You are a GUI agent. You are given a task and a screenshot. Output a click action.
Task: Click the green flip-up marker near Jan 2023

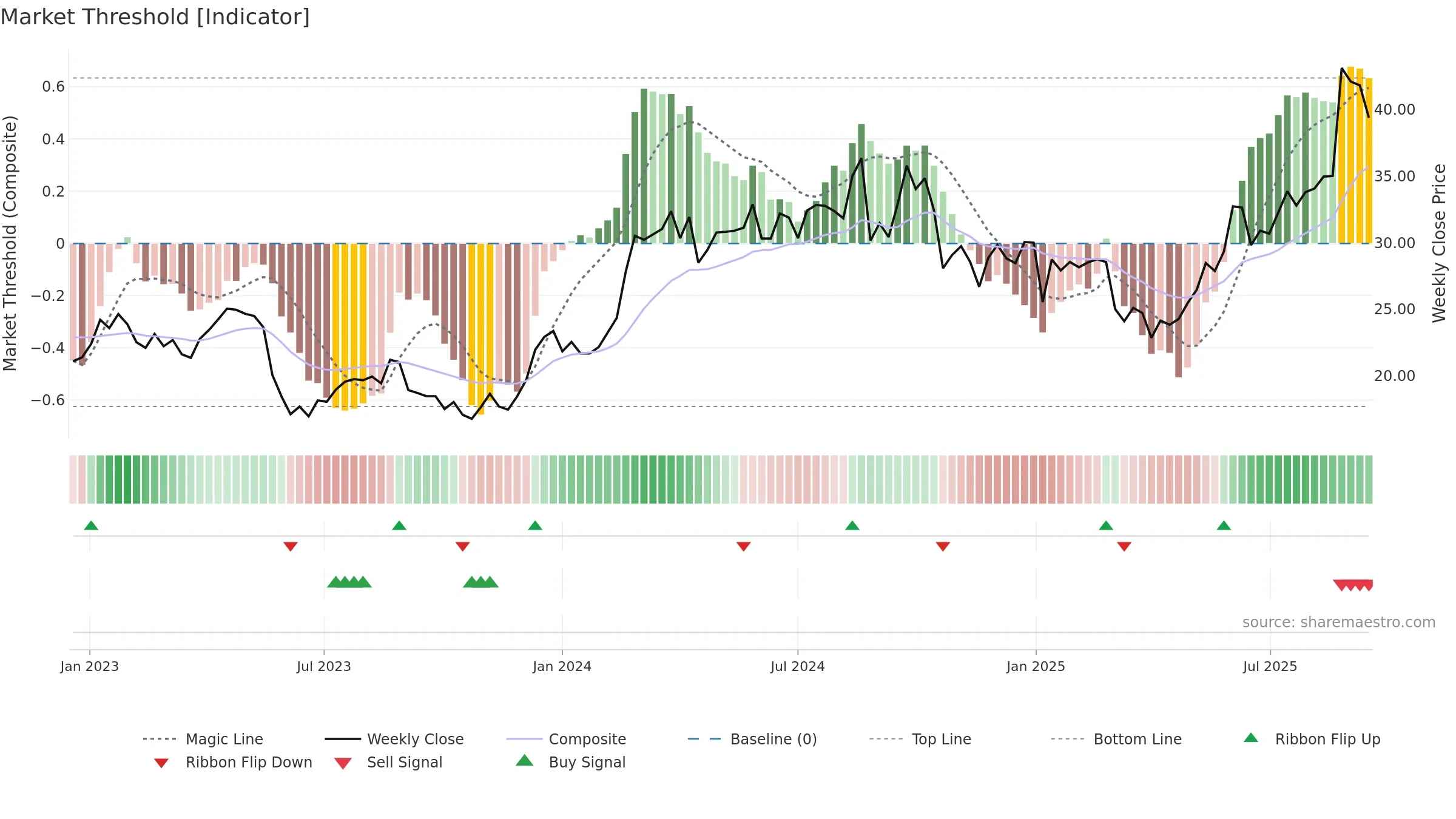point(91,525)
